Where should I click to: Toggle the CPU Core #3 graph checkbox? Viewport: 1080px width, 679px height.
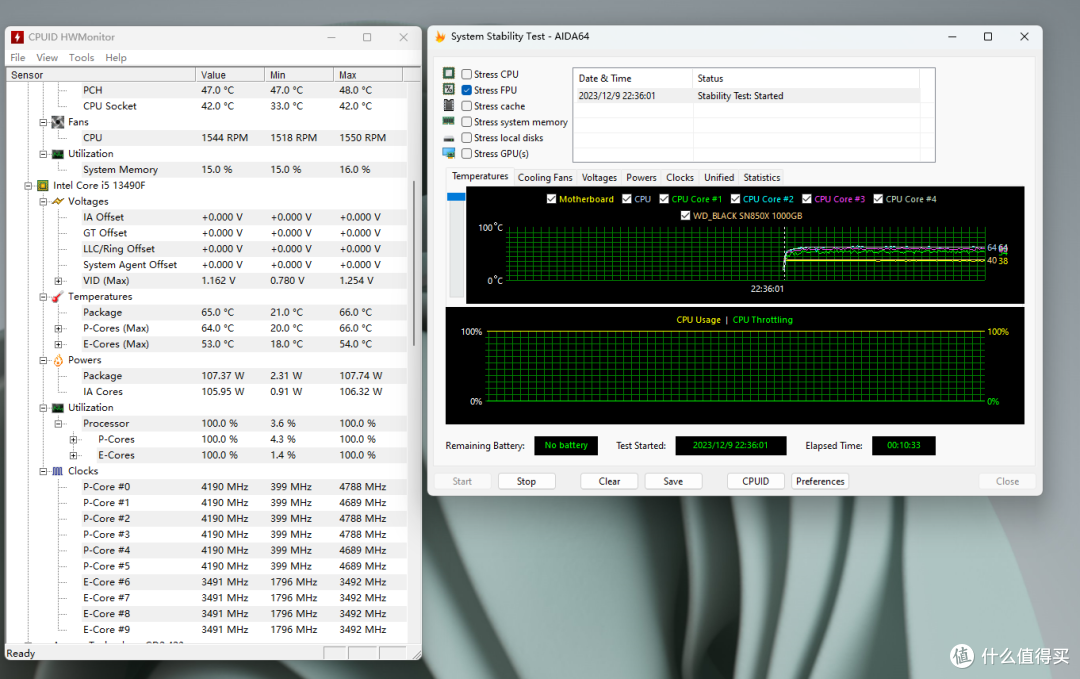(807, 199)
